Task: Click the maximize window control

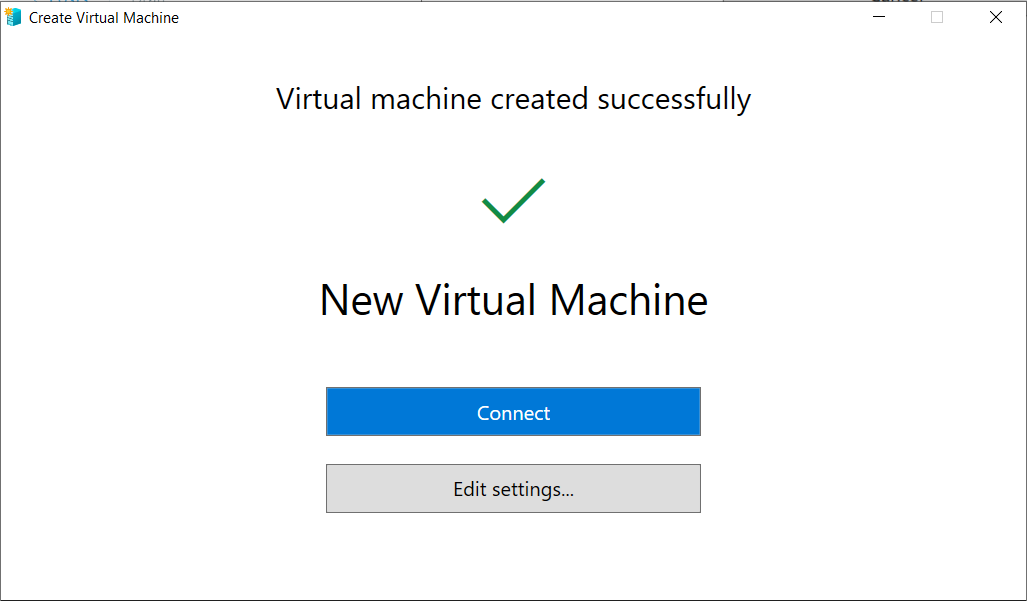Action: pyautogui.click(x=936, y=17)
